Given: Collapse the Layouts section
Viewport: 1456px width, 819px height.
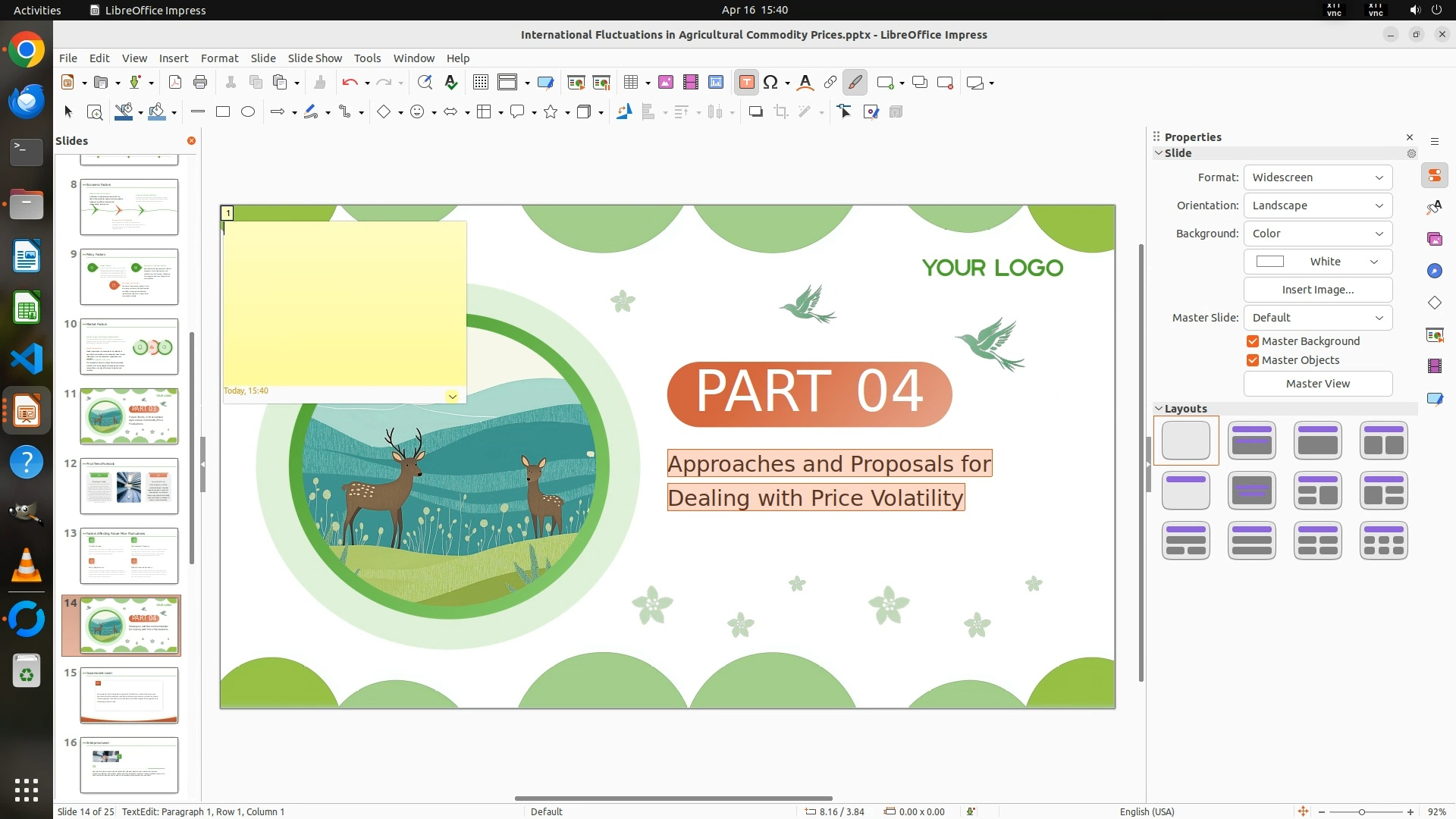Looking at the screenshot, I should [x=1159, y=409].
